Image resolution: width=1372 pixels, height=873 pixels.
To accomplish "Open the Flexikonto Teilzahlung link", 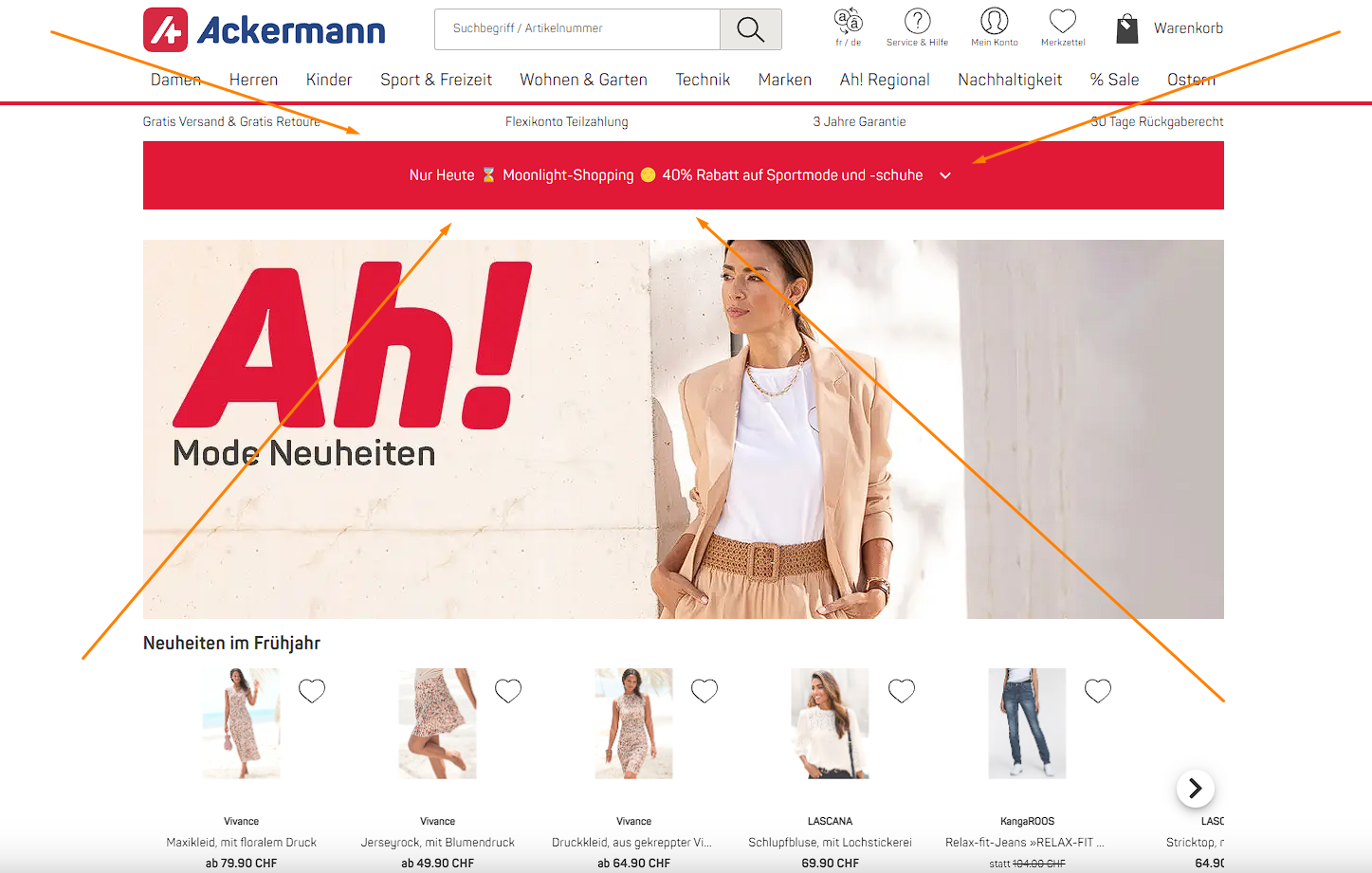I will pyautogui.click(x=567, y=121).
